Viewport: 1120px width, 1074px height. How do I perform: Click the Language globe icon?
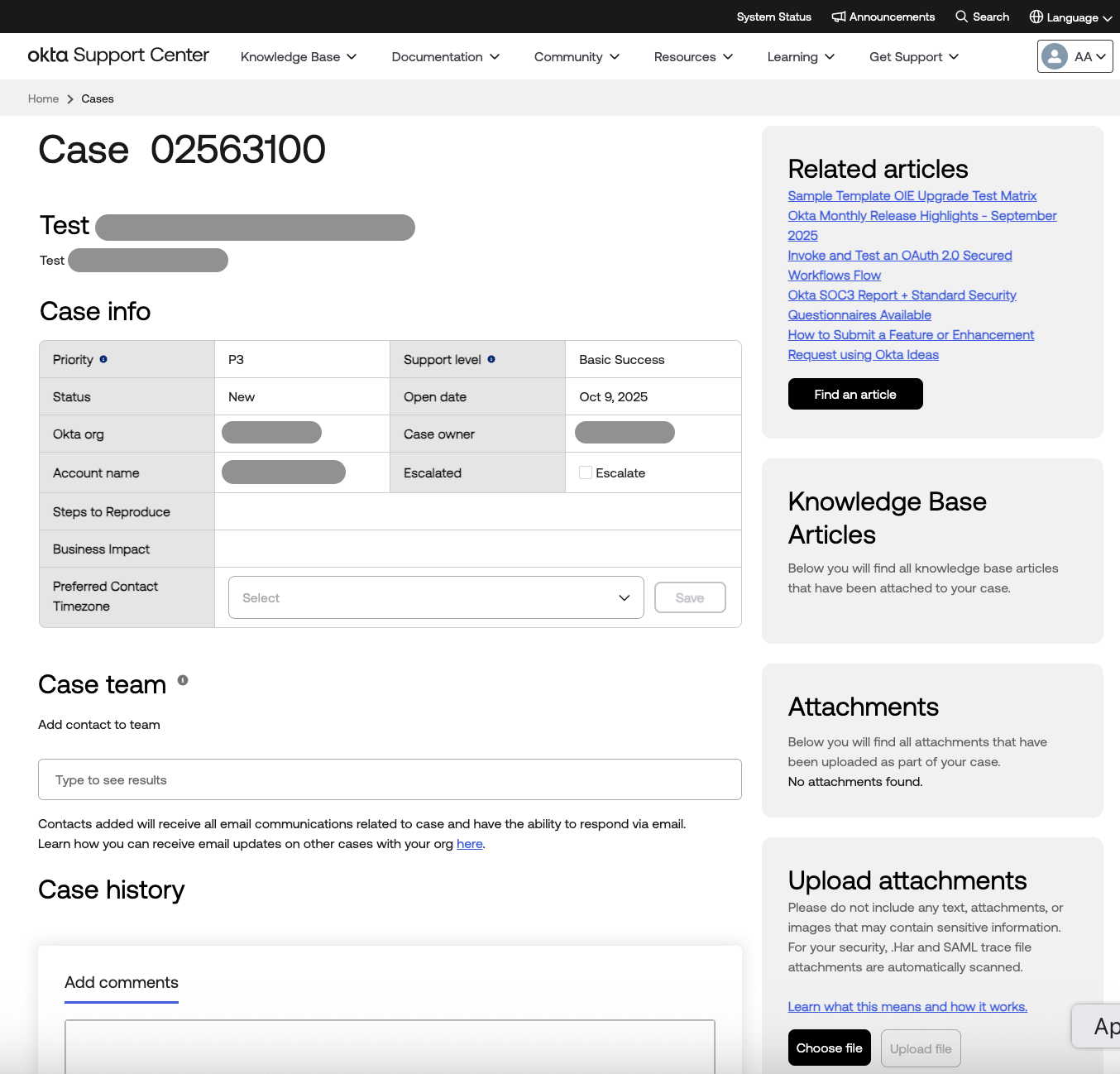click(x=1036, y=17)
